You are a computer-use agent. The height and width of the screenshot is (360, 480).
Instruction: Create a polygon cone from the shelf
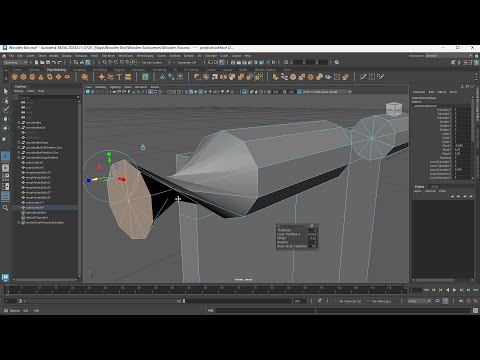pyautogui.click(x=41, y=77)
